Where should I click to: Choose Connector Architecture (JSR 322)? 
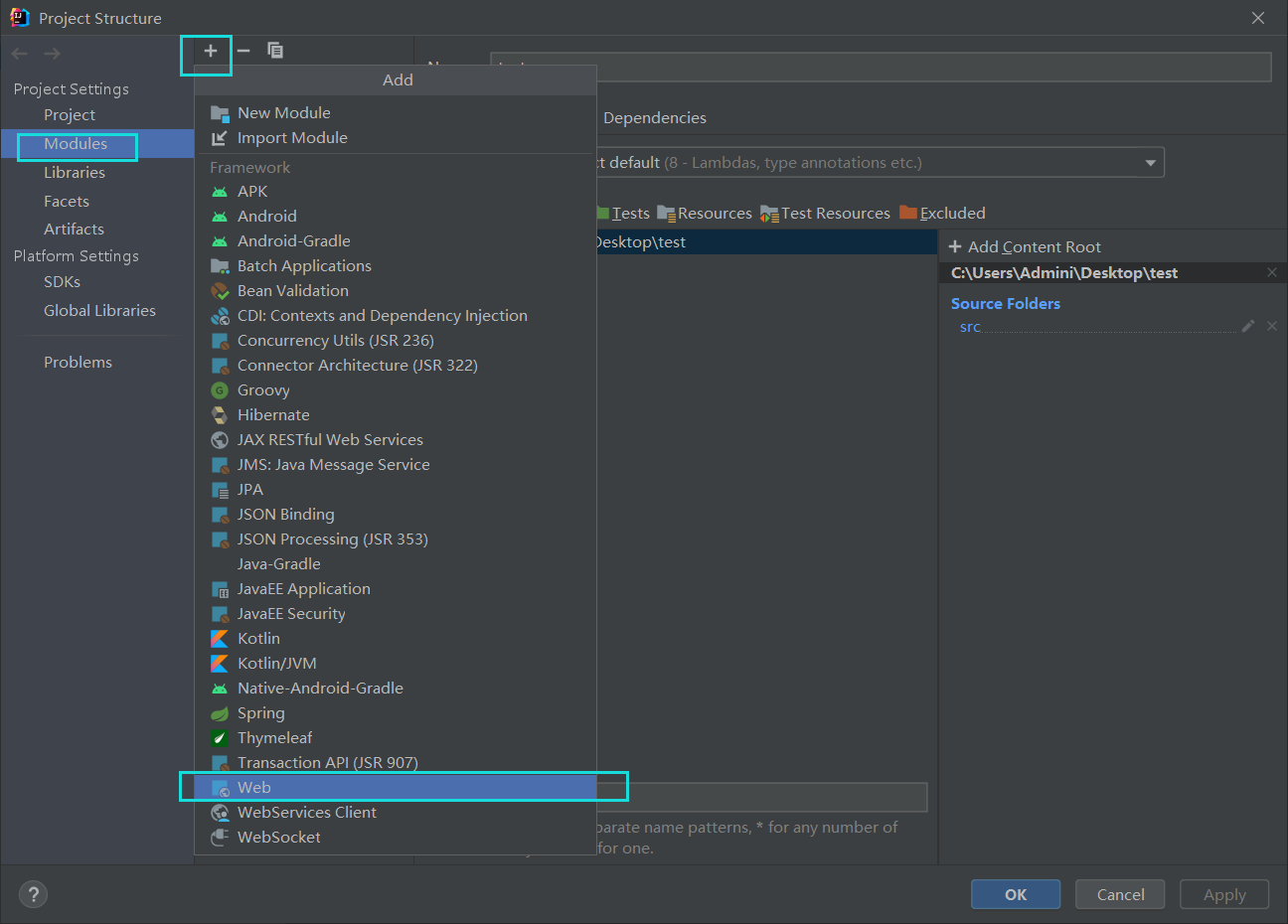tap(396, 366)
